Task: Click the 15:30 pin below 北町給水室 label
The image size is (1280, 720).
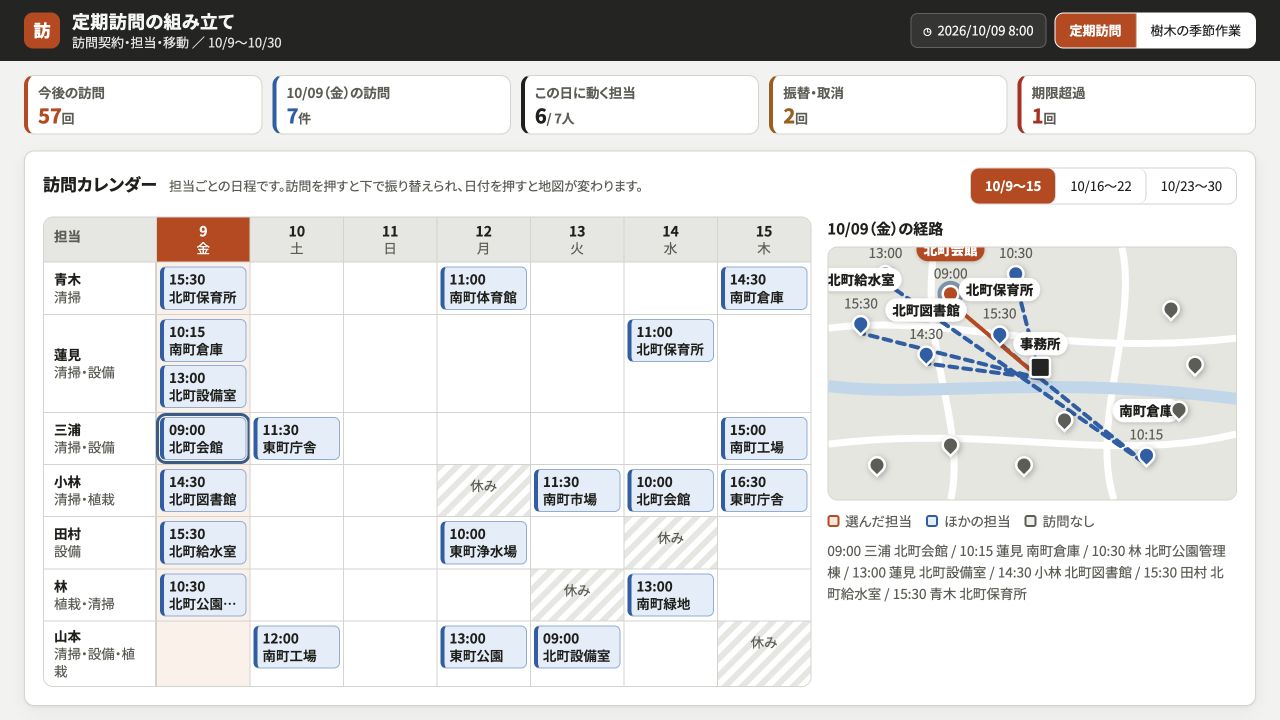Action: 861,324
